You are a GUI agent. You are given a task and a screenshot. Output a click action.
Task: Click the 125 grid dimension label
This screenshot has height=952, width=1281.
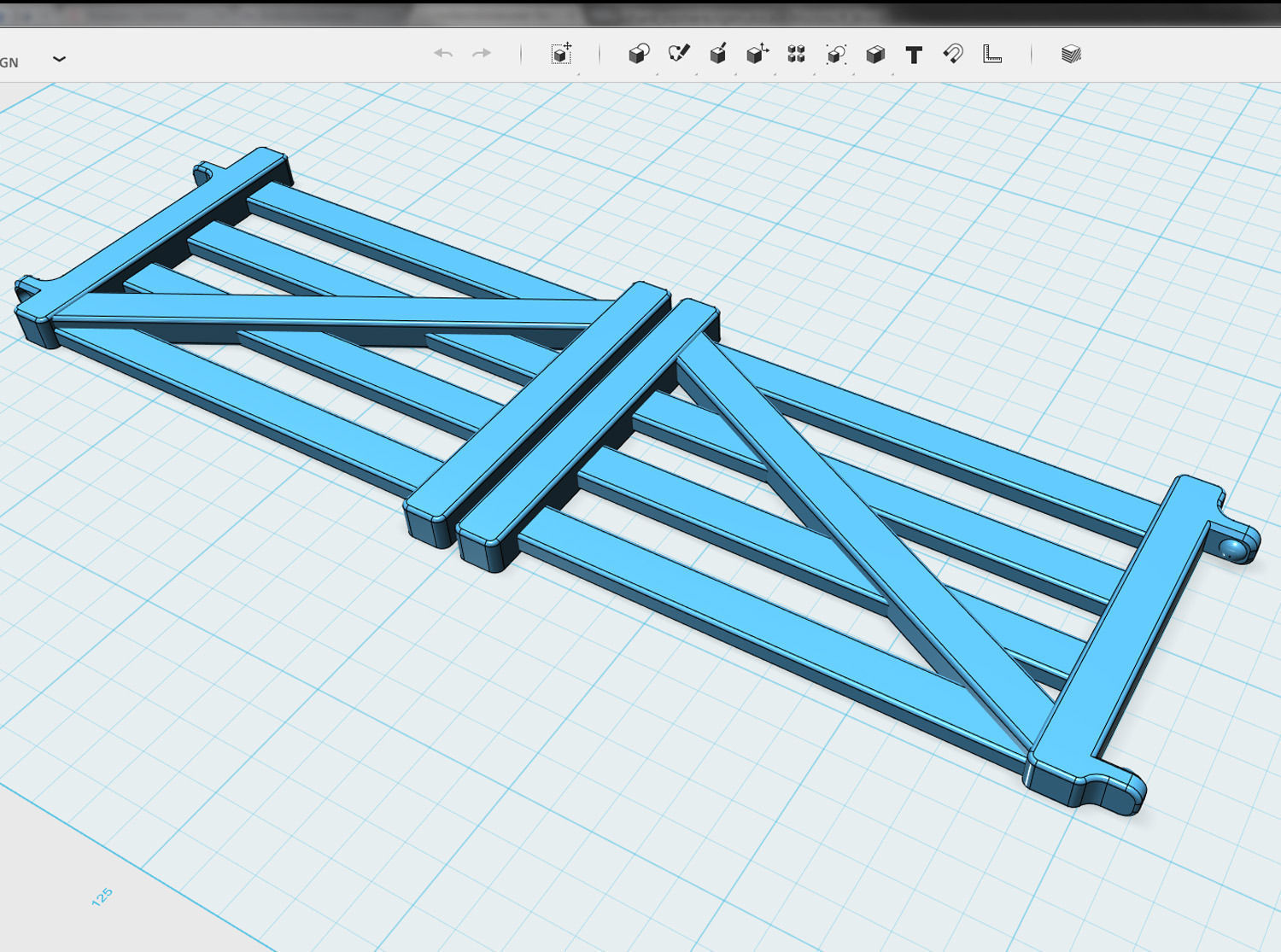(x=102, y=897)
